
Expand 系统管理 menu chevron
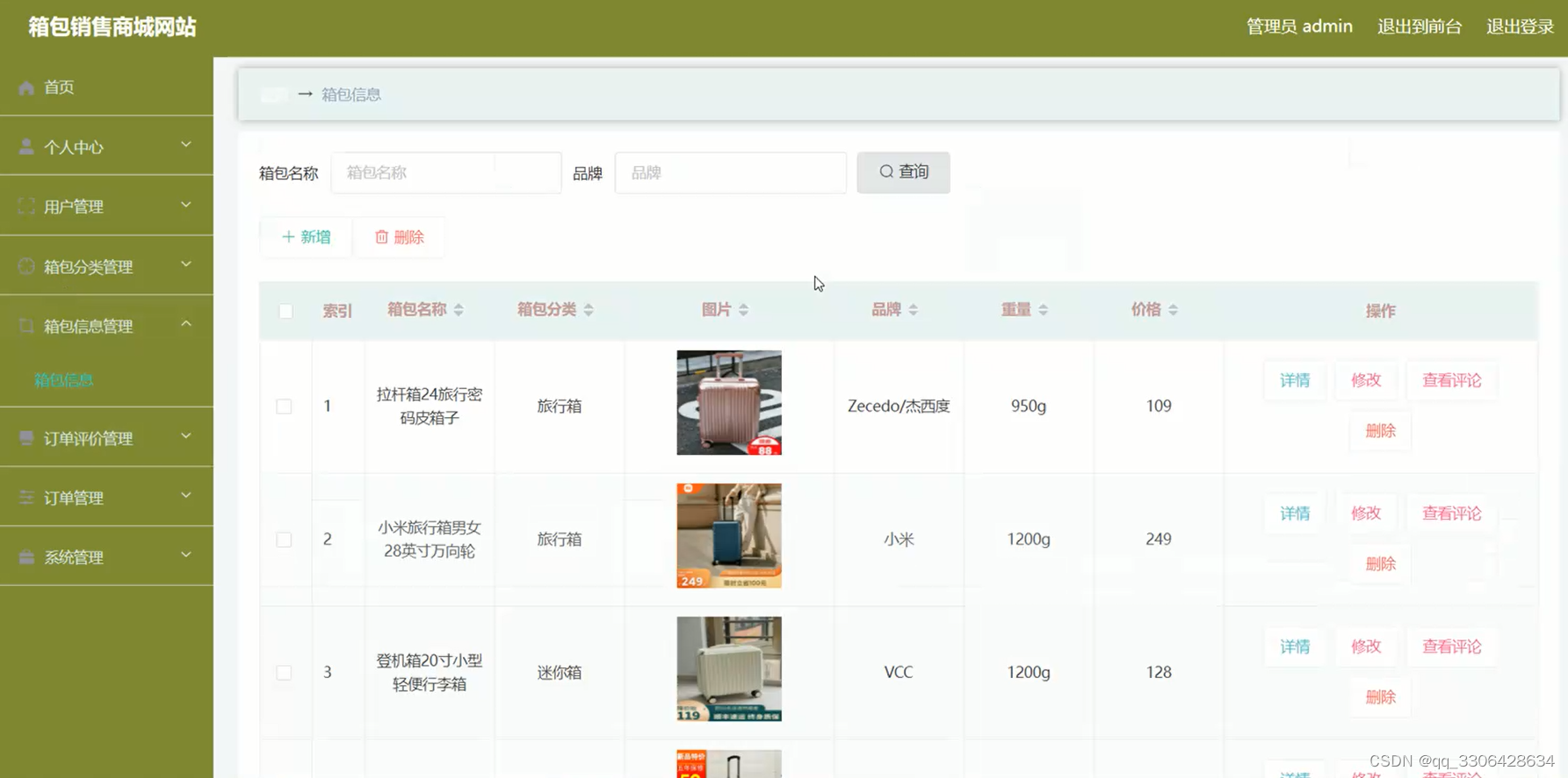coord(186,555)
